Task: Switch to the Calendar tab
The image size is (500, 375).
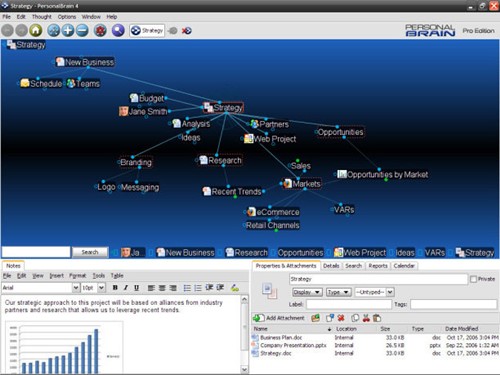Action: [404, 266]
